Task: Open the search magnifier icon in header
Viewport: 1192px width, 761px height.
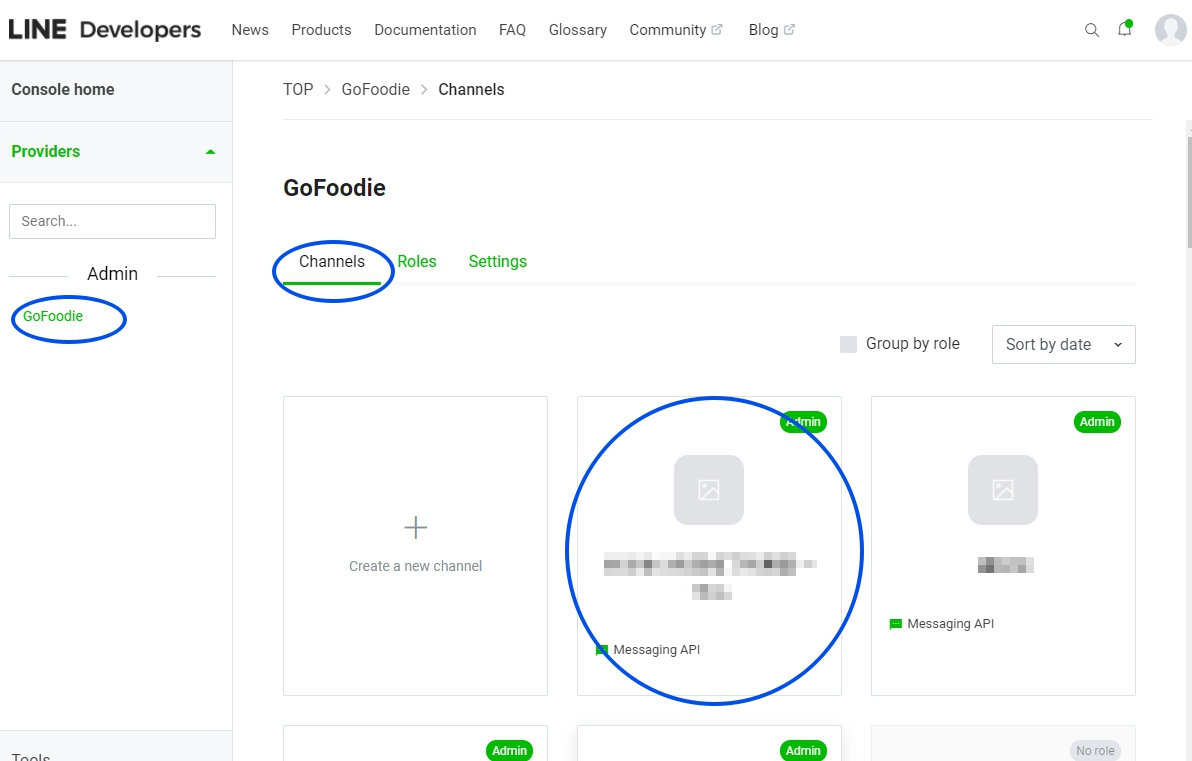Action: [x=1092, y=30]
